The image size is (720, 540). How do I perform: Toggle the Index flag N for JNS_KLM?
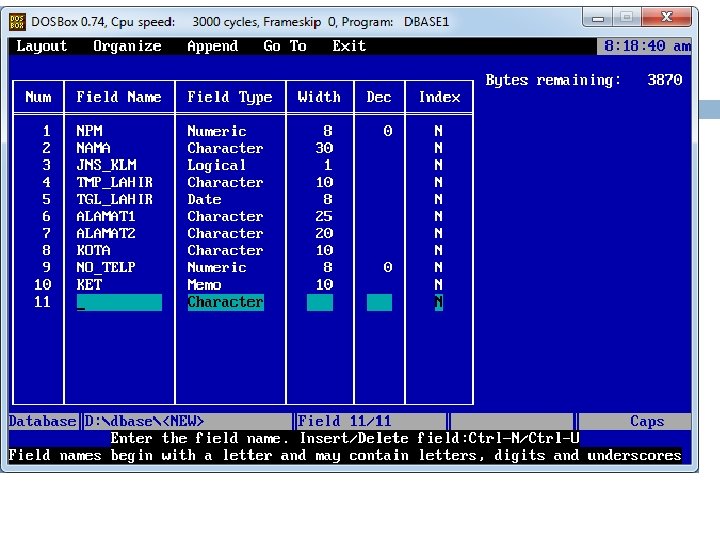click(439, 165)
